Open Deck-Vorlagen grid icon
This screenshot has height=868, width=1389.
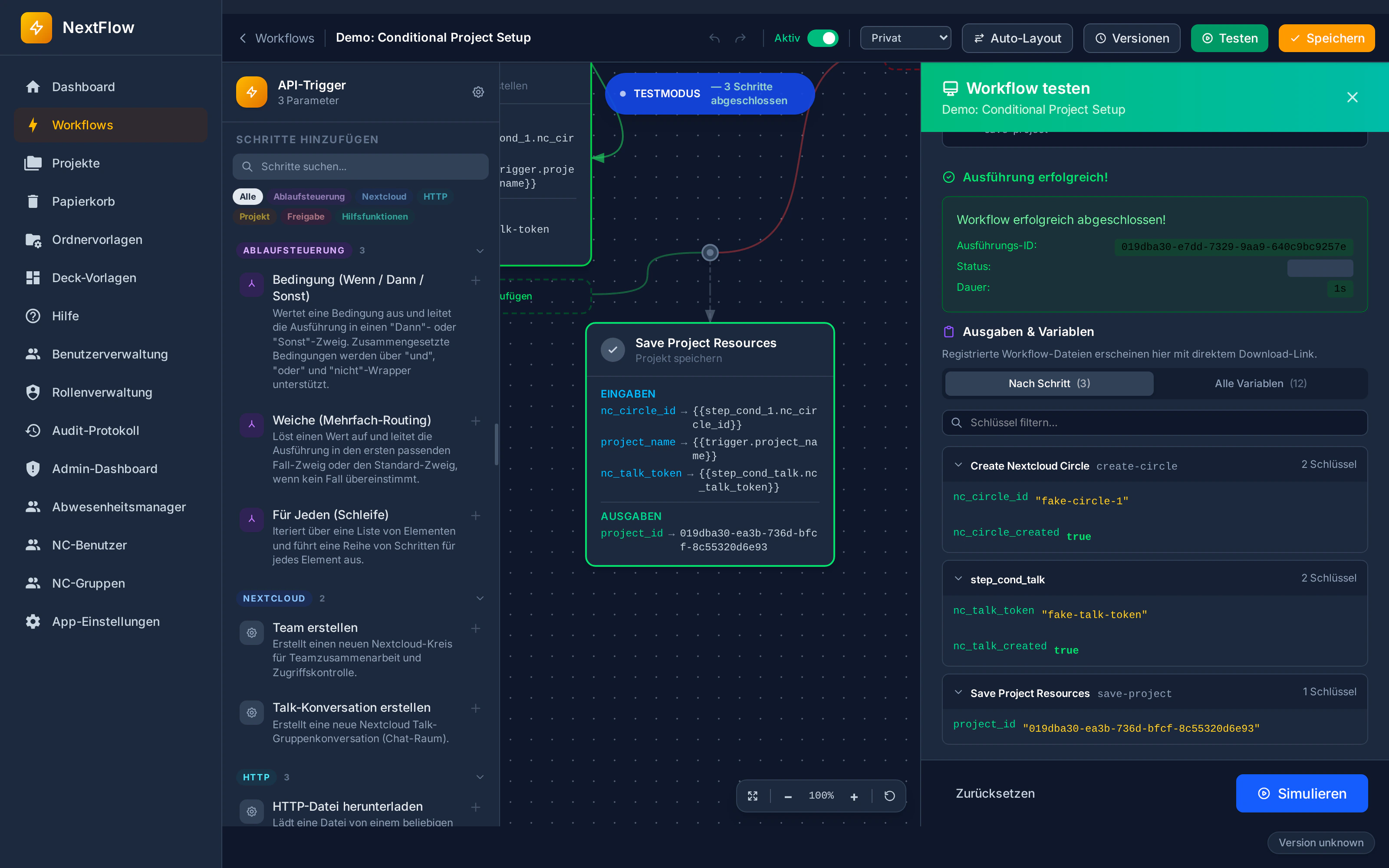pyautogui.click(x=33, y=278)
